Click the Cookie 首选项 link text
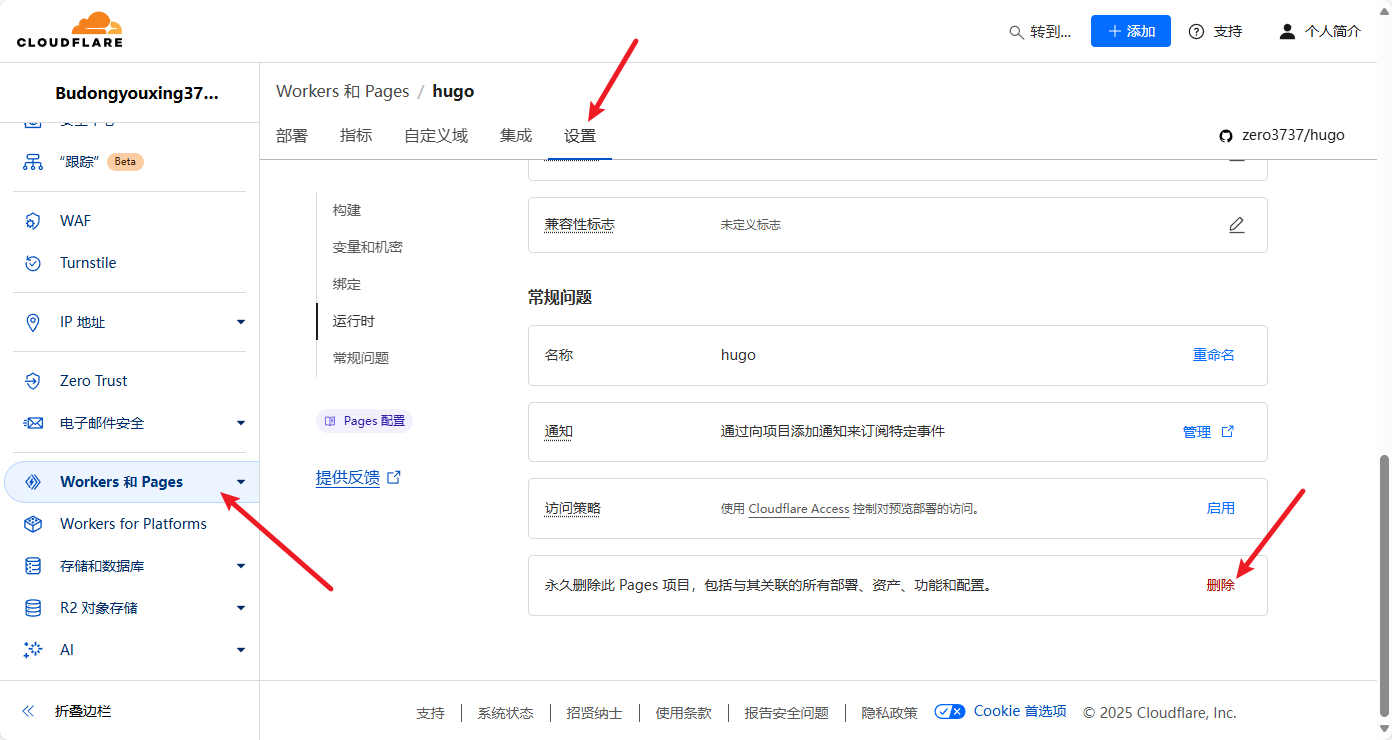 [1020, 711]
